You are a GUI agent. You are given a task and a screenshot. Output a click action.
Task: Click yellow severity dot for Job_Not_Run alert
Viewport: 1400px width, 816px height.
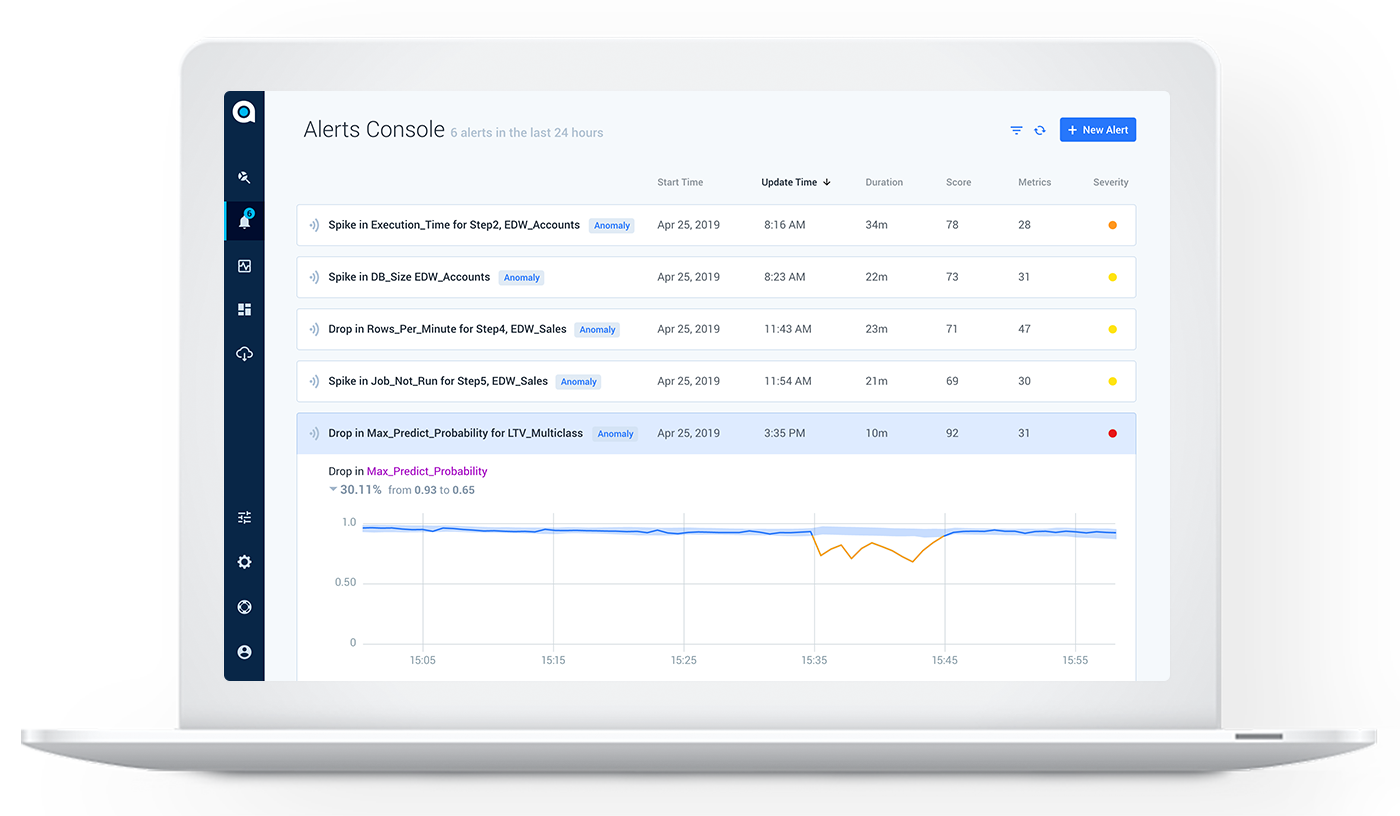[1112, 381]
